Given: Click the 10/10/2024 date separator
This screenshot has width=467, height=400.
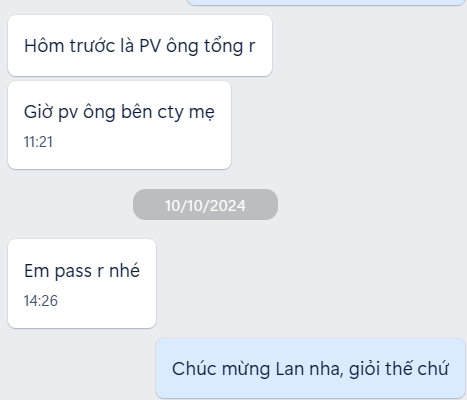Looking at the screenshot, I should click(205, 205).
